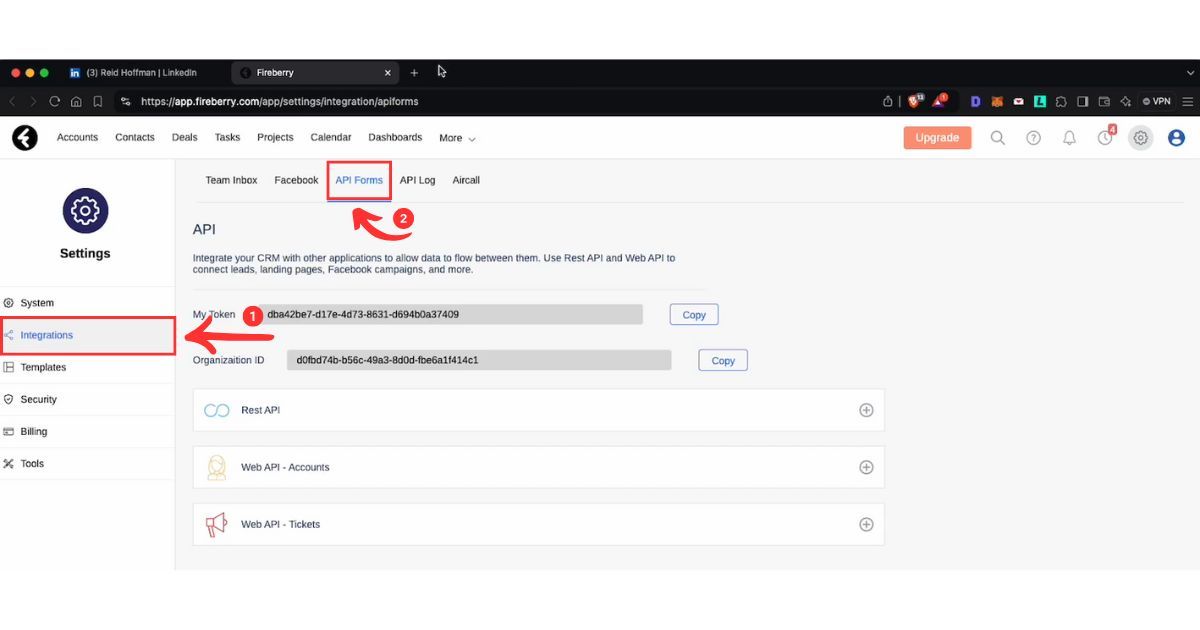
Task: Click the Web API - Tickets megaphone icon
Action: click(x=217, y=524)
